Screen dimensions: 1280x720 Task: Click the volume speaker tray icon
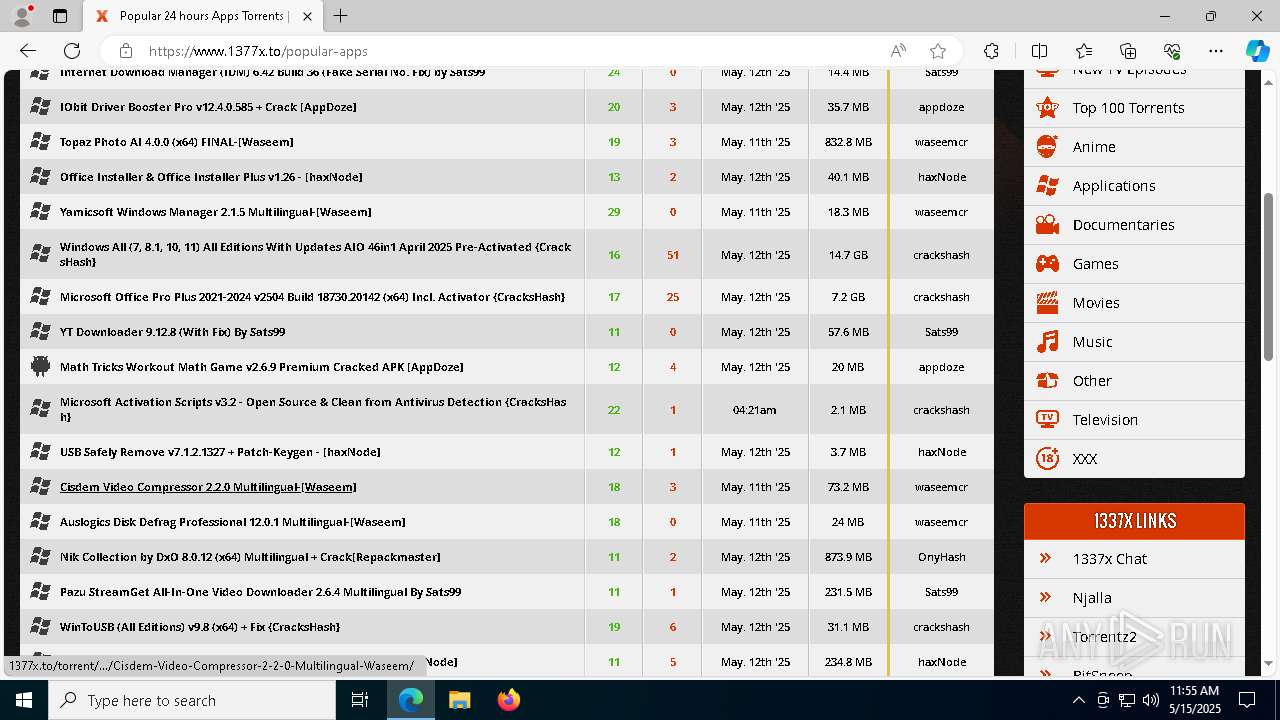1150,700
